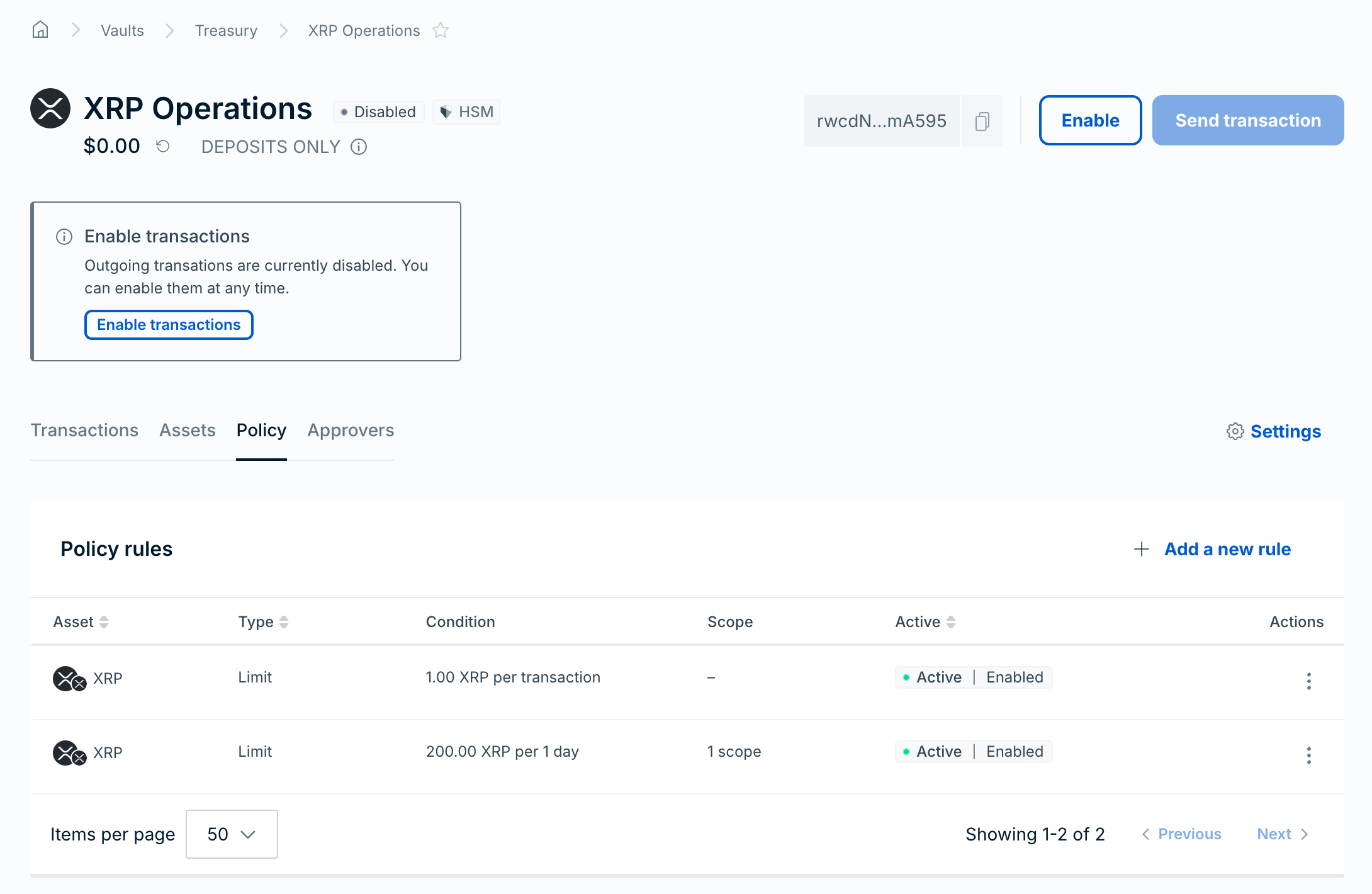Image resolution: width=1372 pixels, height=894 pixels.
Task: Click '200.00 XRP per 1 day' condition
Action: [502, 752]
